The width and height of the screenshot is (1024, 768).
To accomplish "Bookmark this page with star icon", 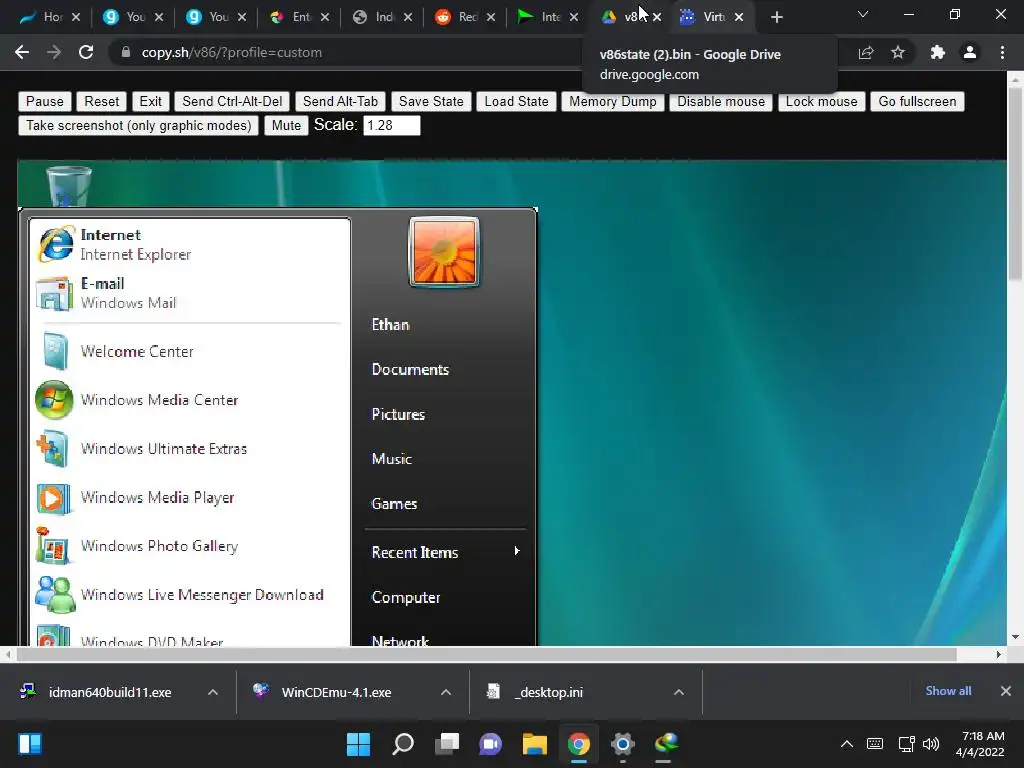I will click(898, 52).
